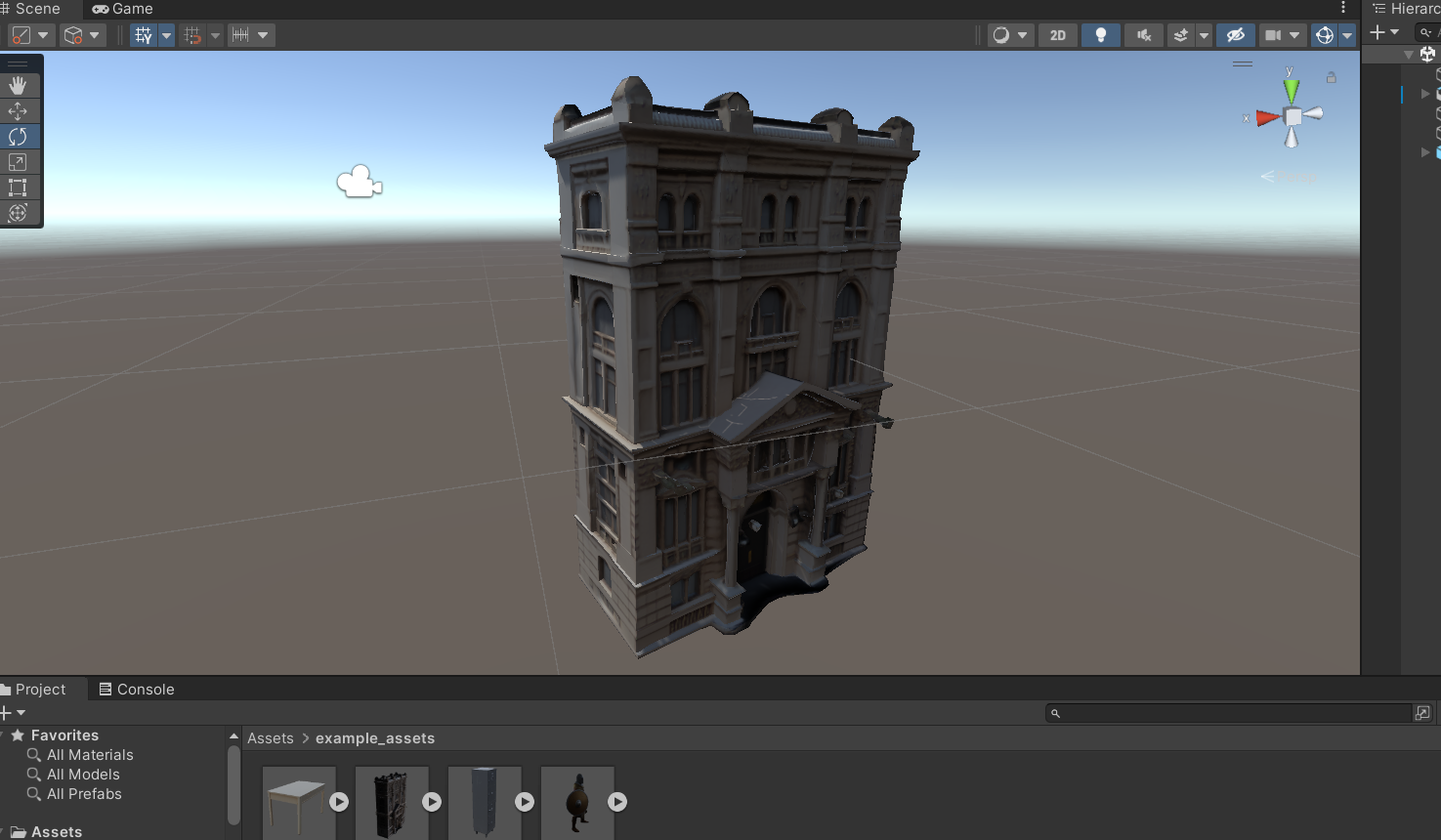Screen dimensions: 1441x840
Task: Unmute scene audio
Action: (1143, 34)
